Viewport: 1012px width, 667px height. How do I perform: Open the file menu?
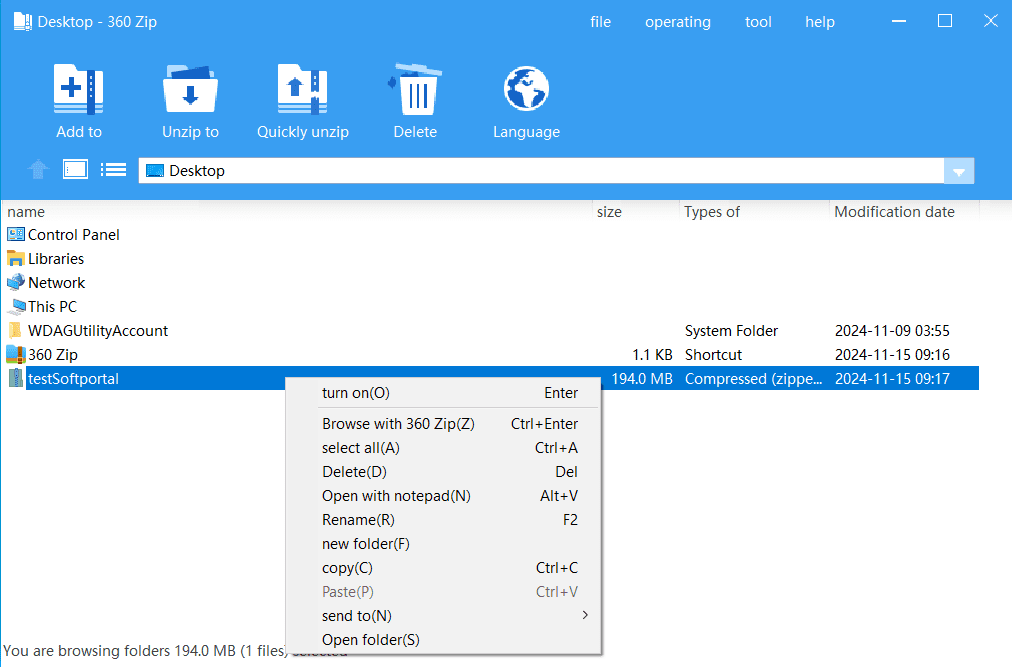pos(600,22)
